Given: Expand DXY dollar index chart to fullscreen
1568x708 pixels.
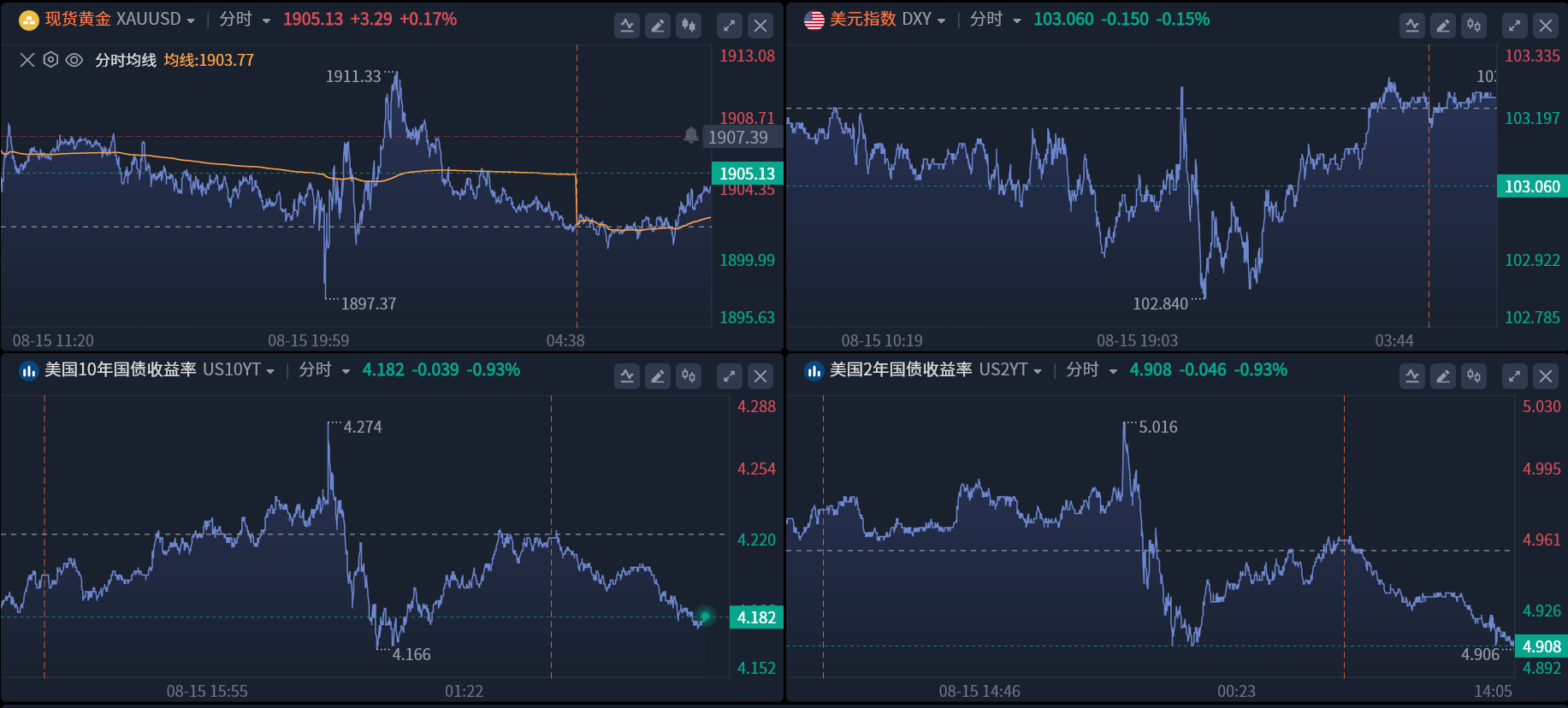Looking at the screenshot, I should 1515,26.
